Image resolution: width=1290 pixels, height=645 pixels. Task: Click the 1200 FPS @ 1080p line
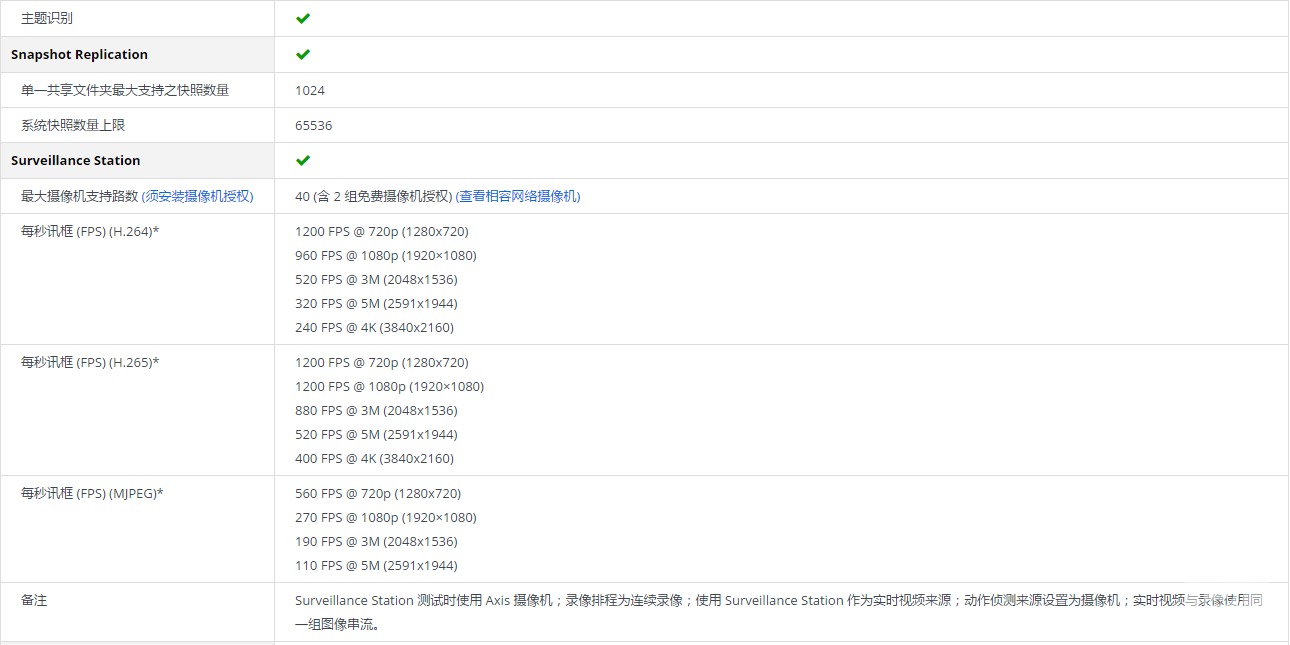(x=389, y=386)
